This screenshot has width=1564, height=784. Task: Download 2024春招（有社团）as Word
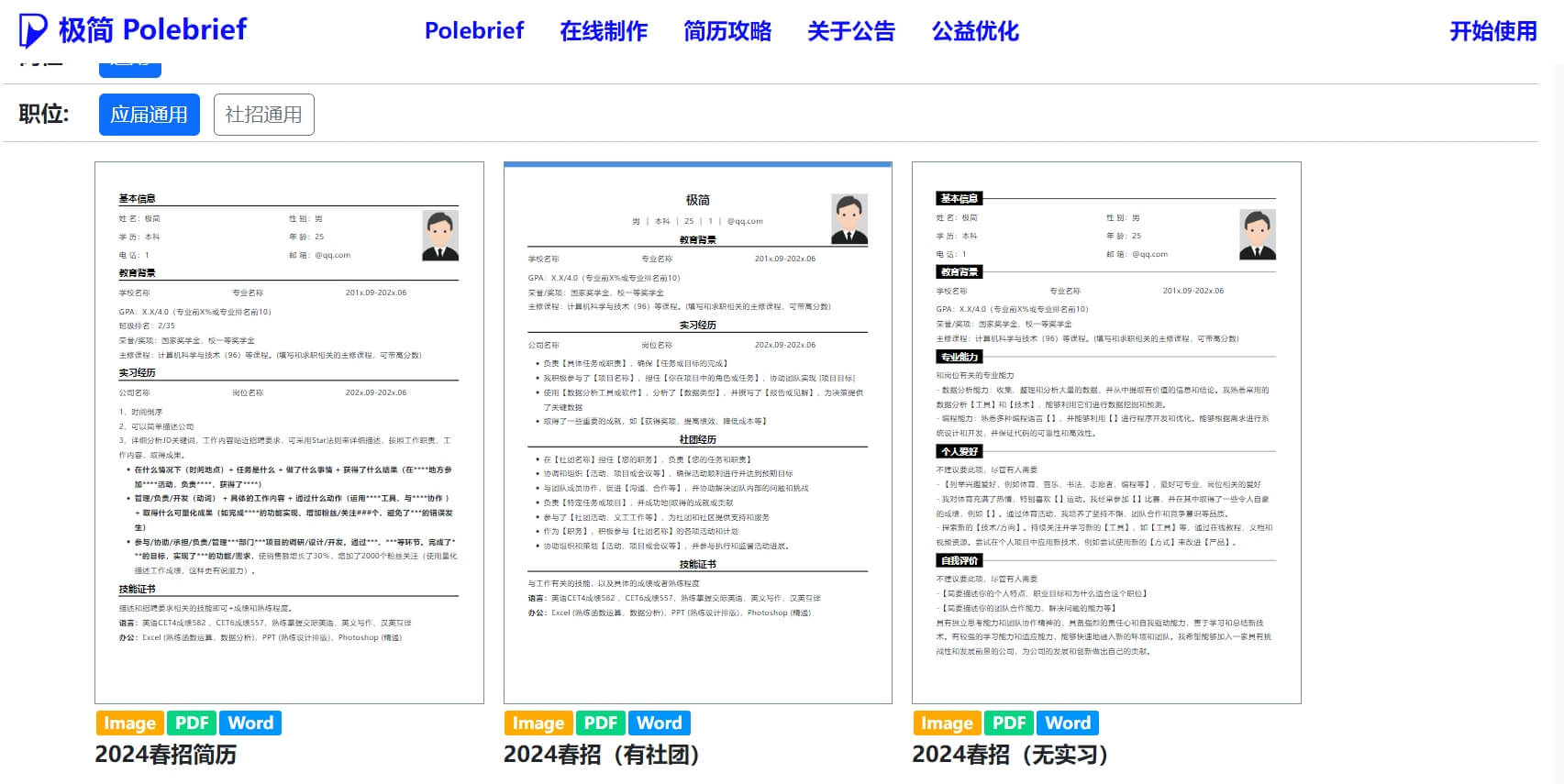pyautogui.click(x=660, y=723)
